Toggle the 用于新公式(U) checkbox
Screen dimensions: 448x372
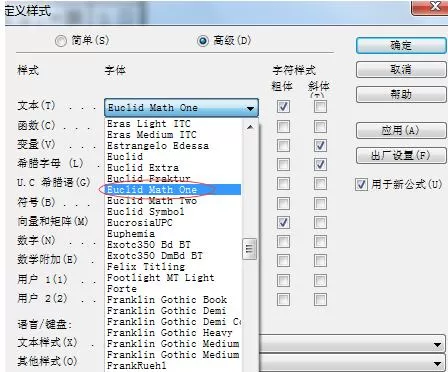click(361, 184)
